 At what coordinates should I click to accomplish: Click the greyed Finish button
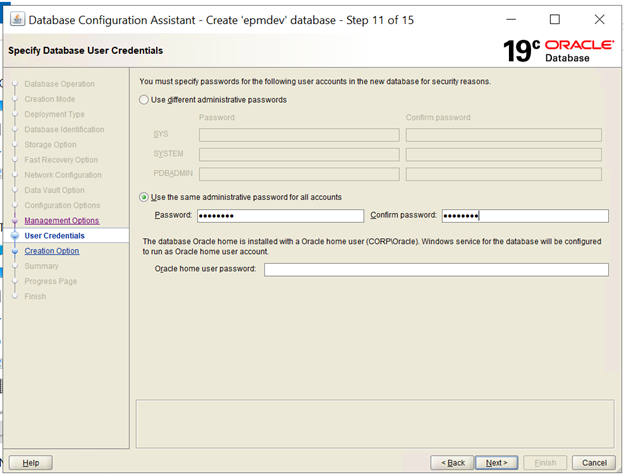[545, 463]
